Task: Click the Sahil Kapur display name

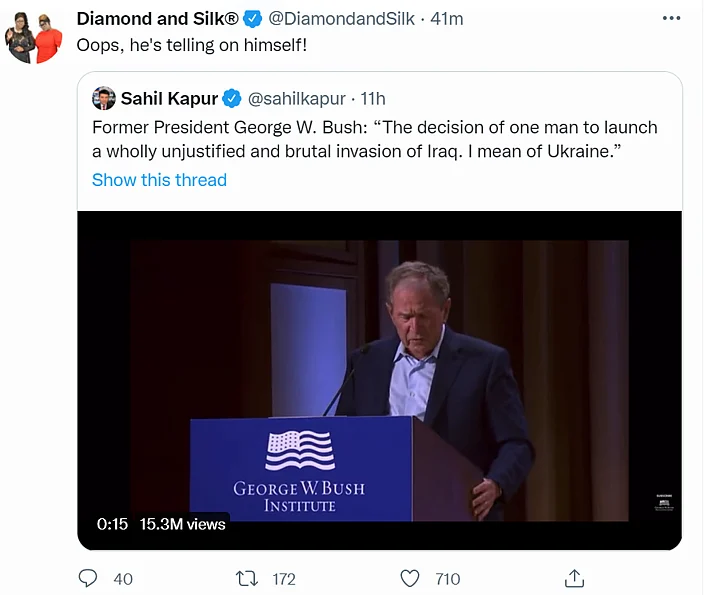Action: point(168,98)
